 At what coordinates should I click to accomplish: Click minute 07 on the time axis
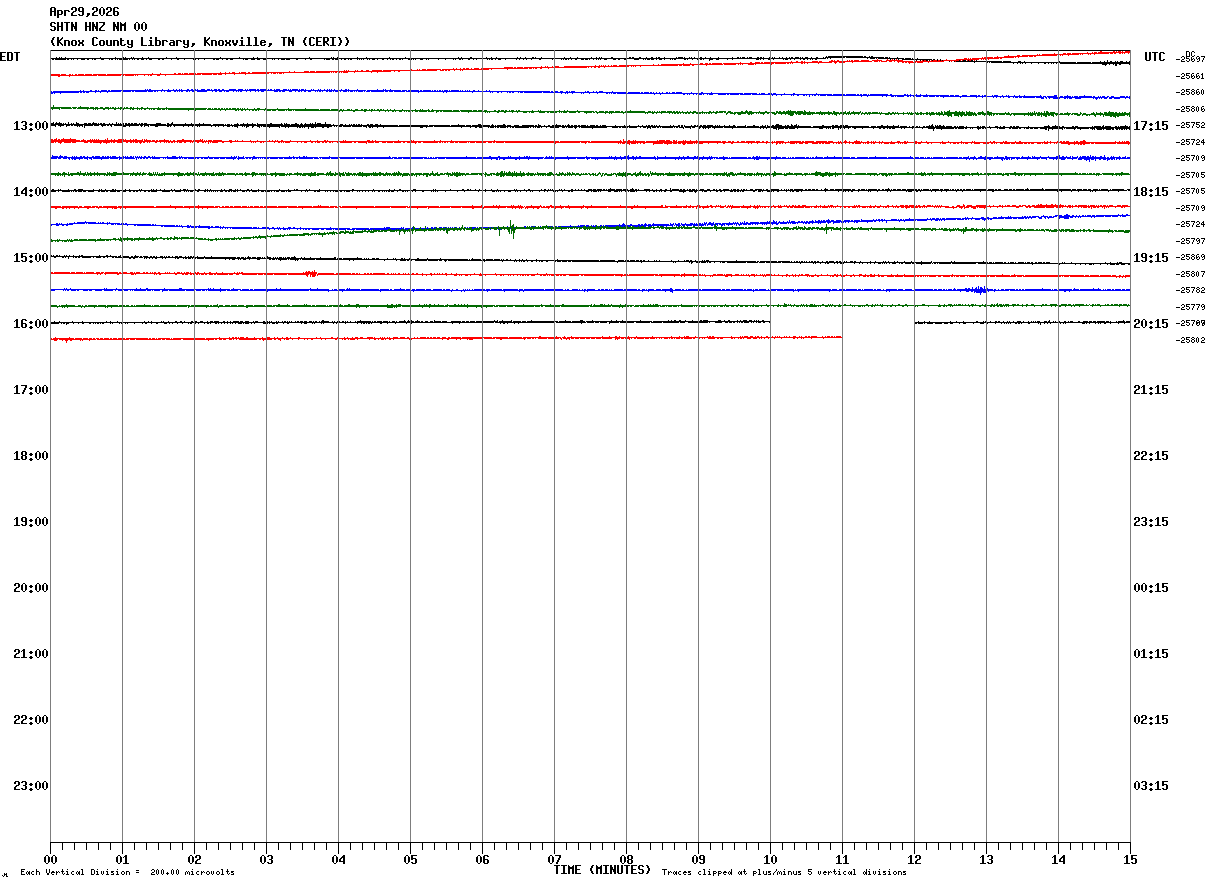[x=554, y=860]
